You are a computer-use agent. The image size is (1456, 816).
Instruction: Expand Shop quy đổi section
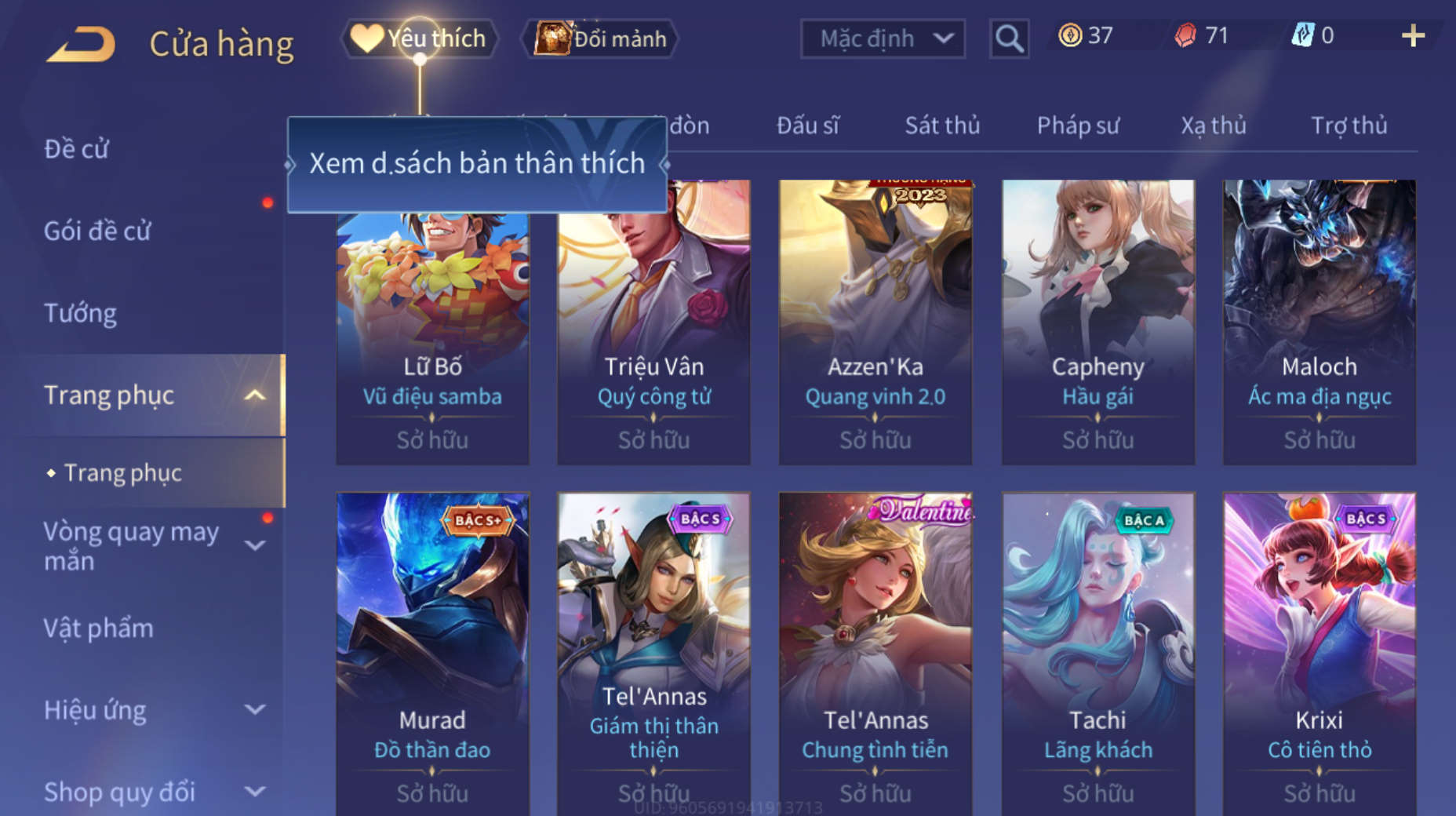pyautogui.click(x=255, y=792)
